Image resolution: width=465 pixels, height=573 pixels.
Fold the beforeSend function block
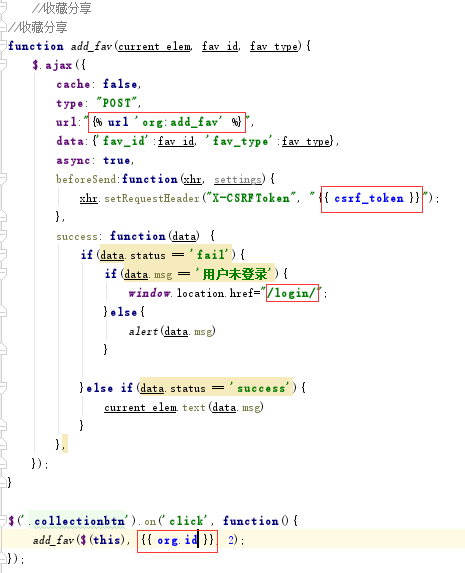(3, 179)
